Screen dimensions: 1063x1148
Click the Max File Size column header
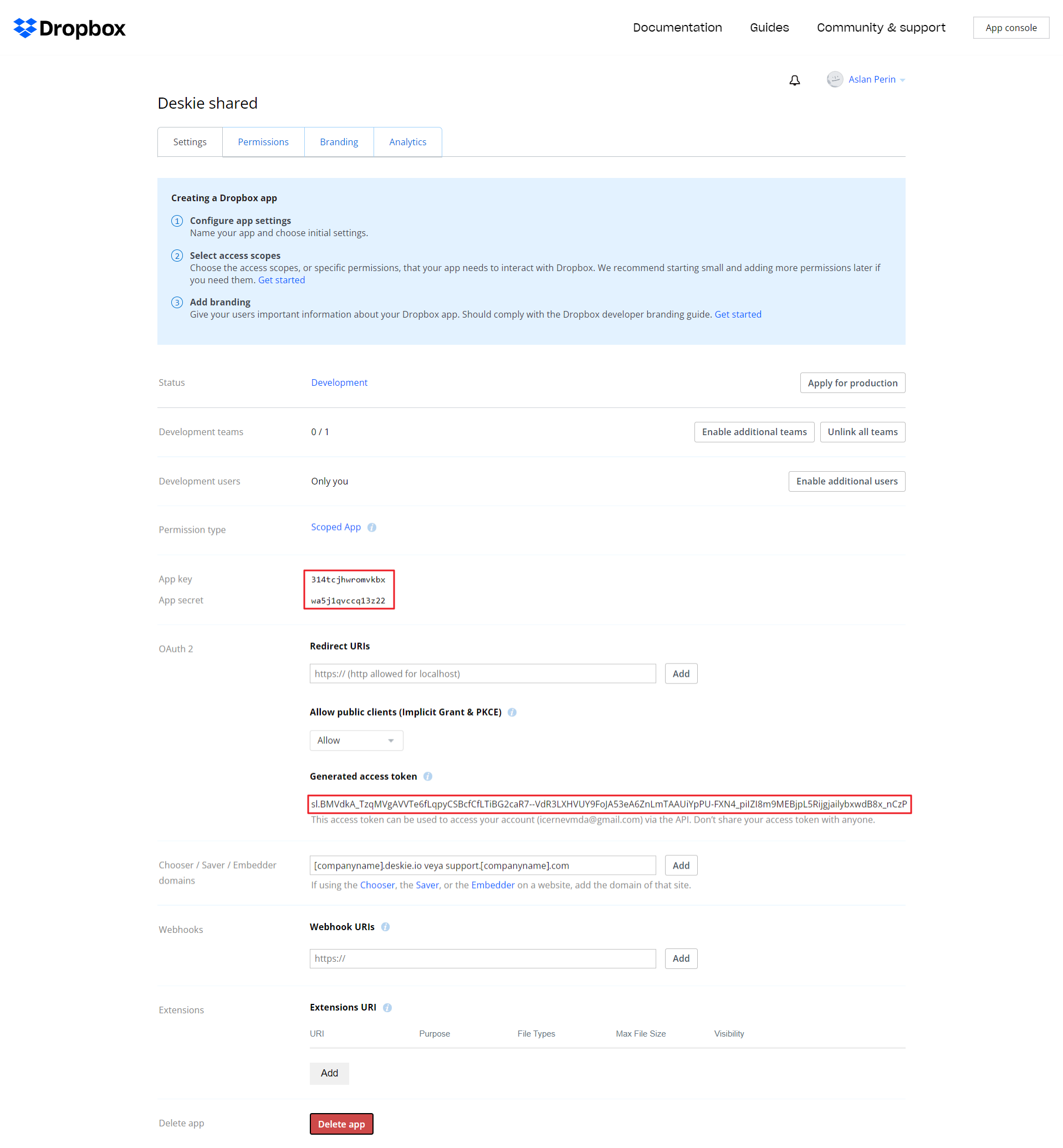[x=640, y=1033]
